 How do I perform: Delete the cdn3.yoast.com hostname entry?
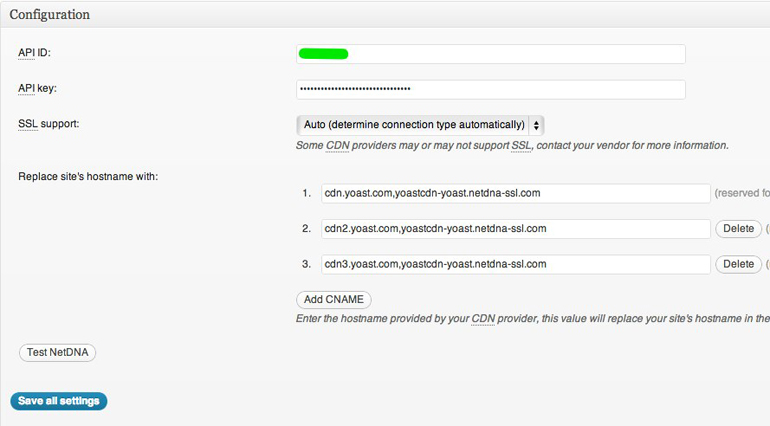coord(738,264)
